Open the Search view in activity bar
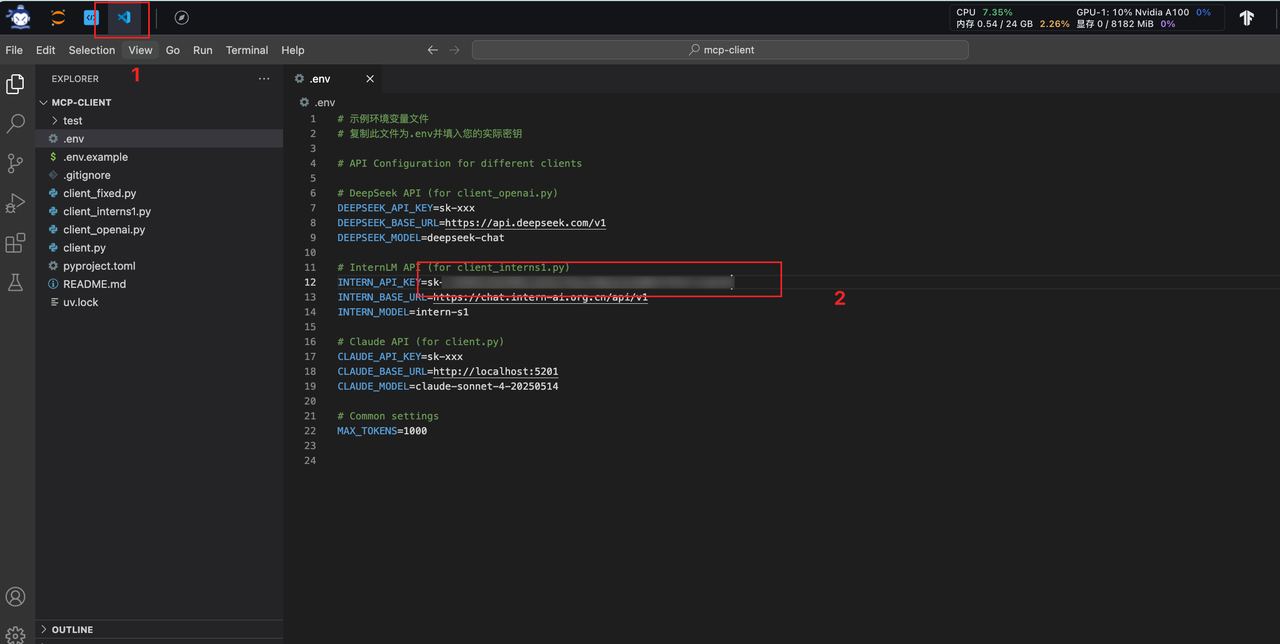 pyautogui.click(x=15, y=124)
